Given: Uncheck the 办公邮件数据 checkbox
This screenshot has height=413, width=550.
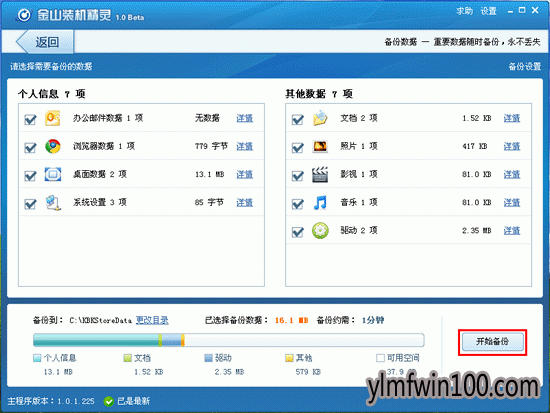Looking at the screenshot, I should click(x=31, y=119).
